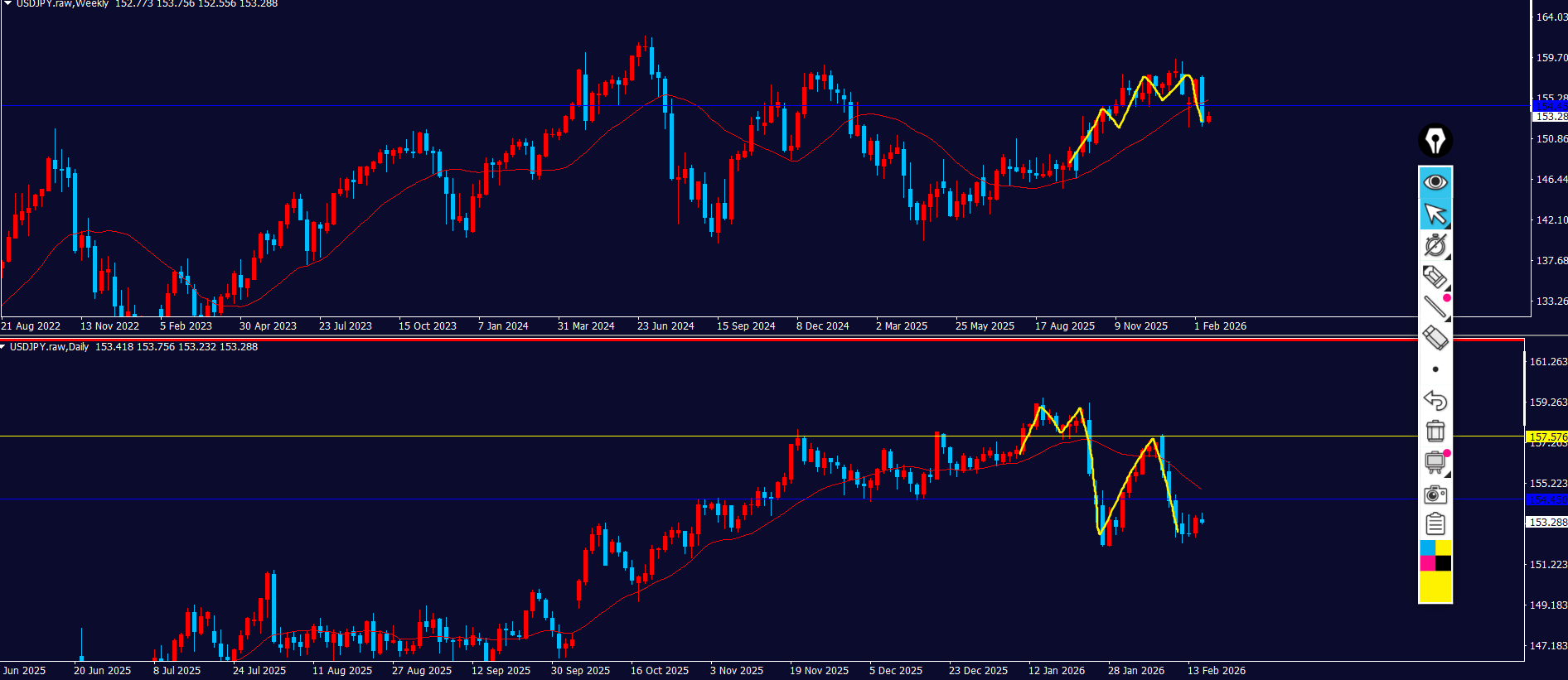
Task: Pick the eraser tool
Action: coord(1435,338)
